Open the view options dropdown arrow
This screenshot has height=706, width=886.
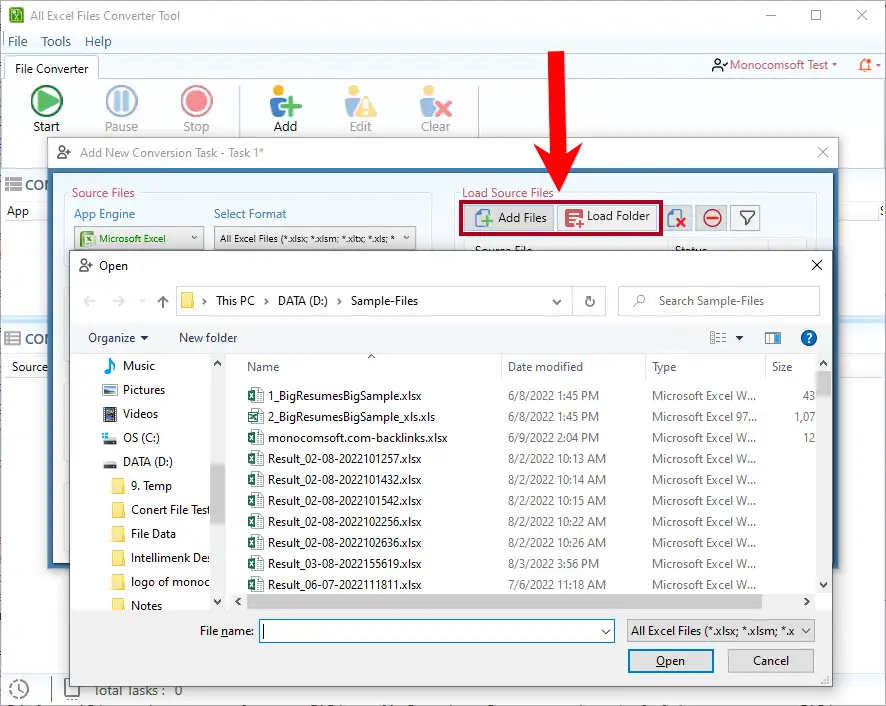coord(739,338)
